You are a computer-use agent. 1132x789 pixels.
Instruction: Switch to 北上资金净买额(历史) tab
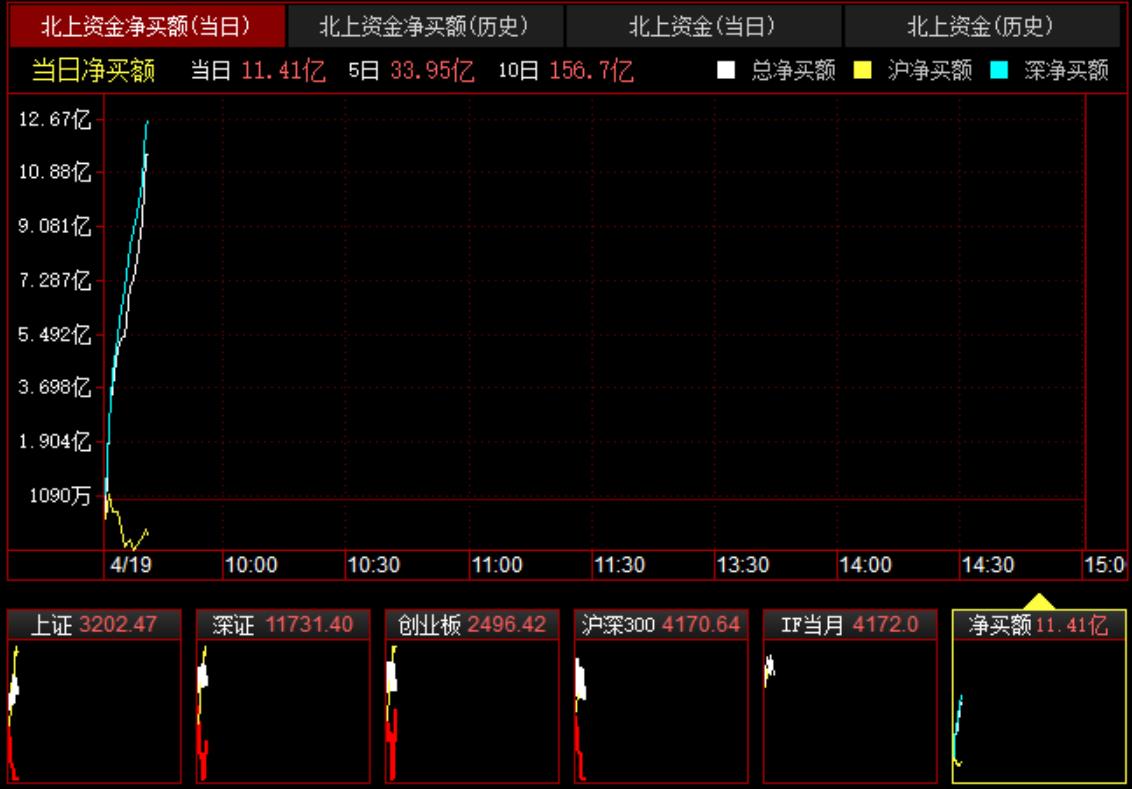click(x=424, y=25)
